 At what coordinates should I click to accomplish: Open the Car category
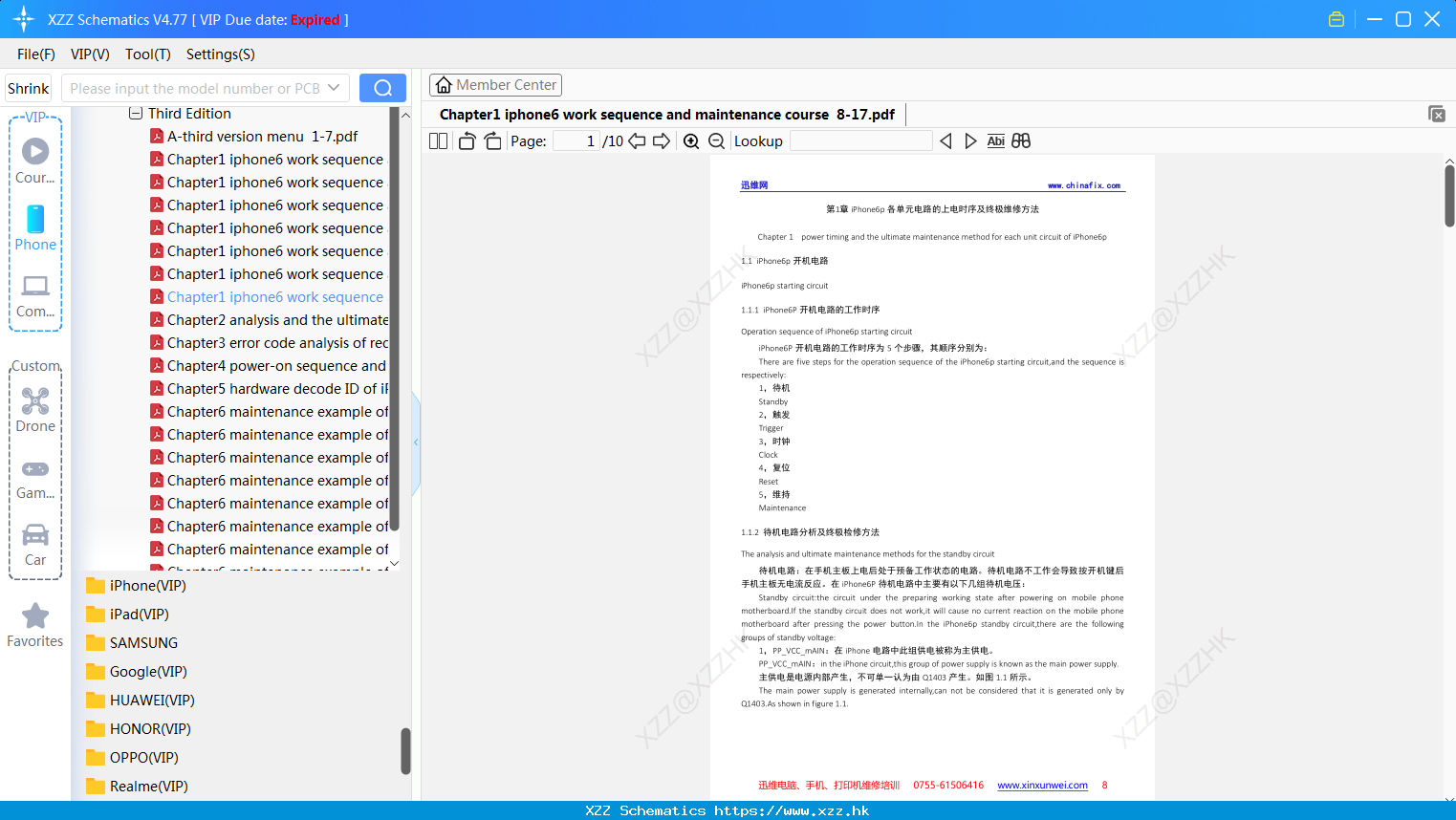[x=35, y=545]
